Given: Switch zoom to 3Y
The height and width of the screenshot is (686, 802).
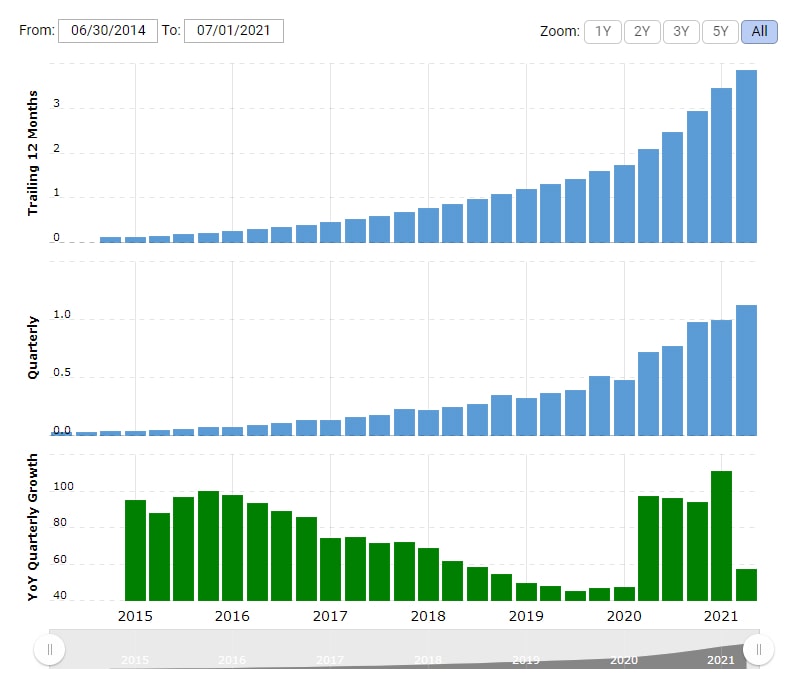Looking at the screenshot, I should [681, 31].
